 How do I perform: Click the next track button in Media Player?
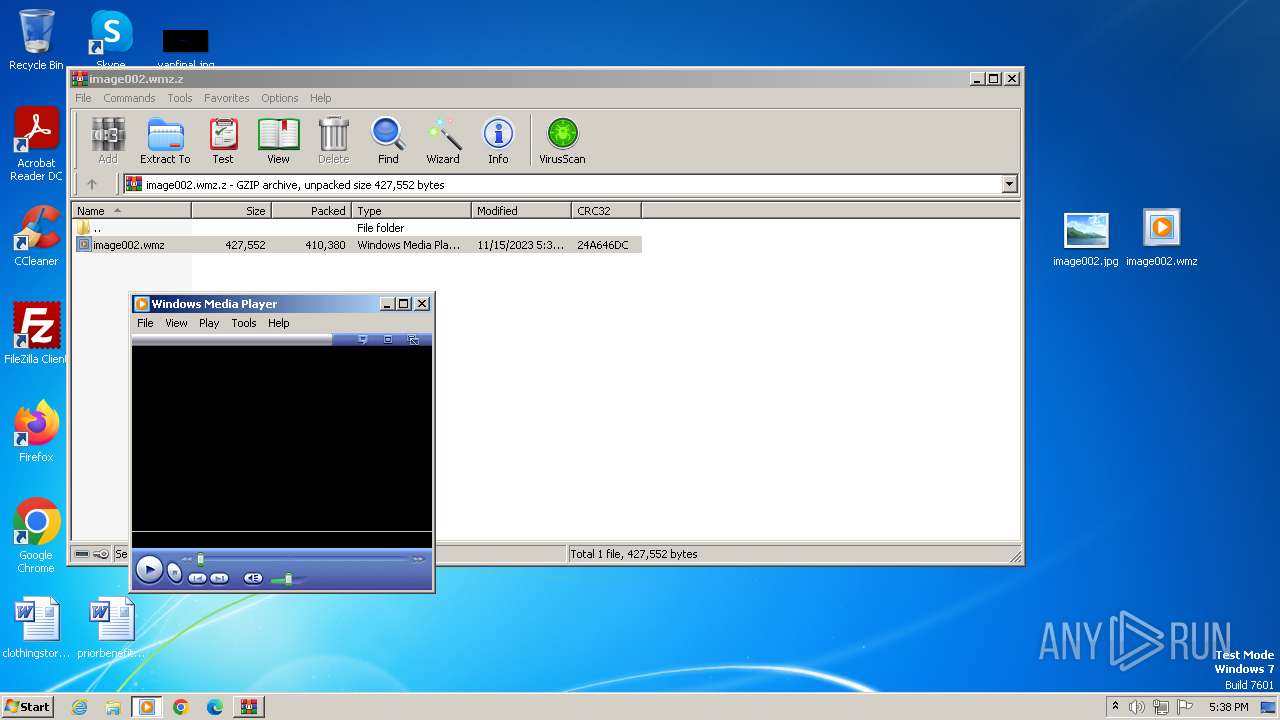(x=220, y=578)
